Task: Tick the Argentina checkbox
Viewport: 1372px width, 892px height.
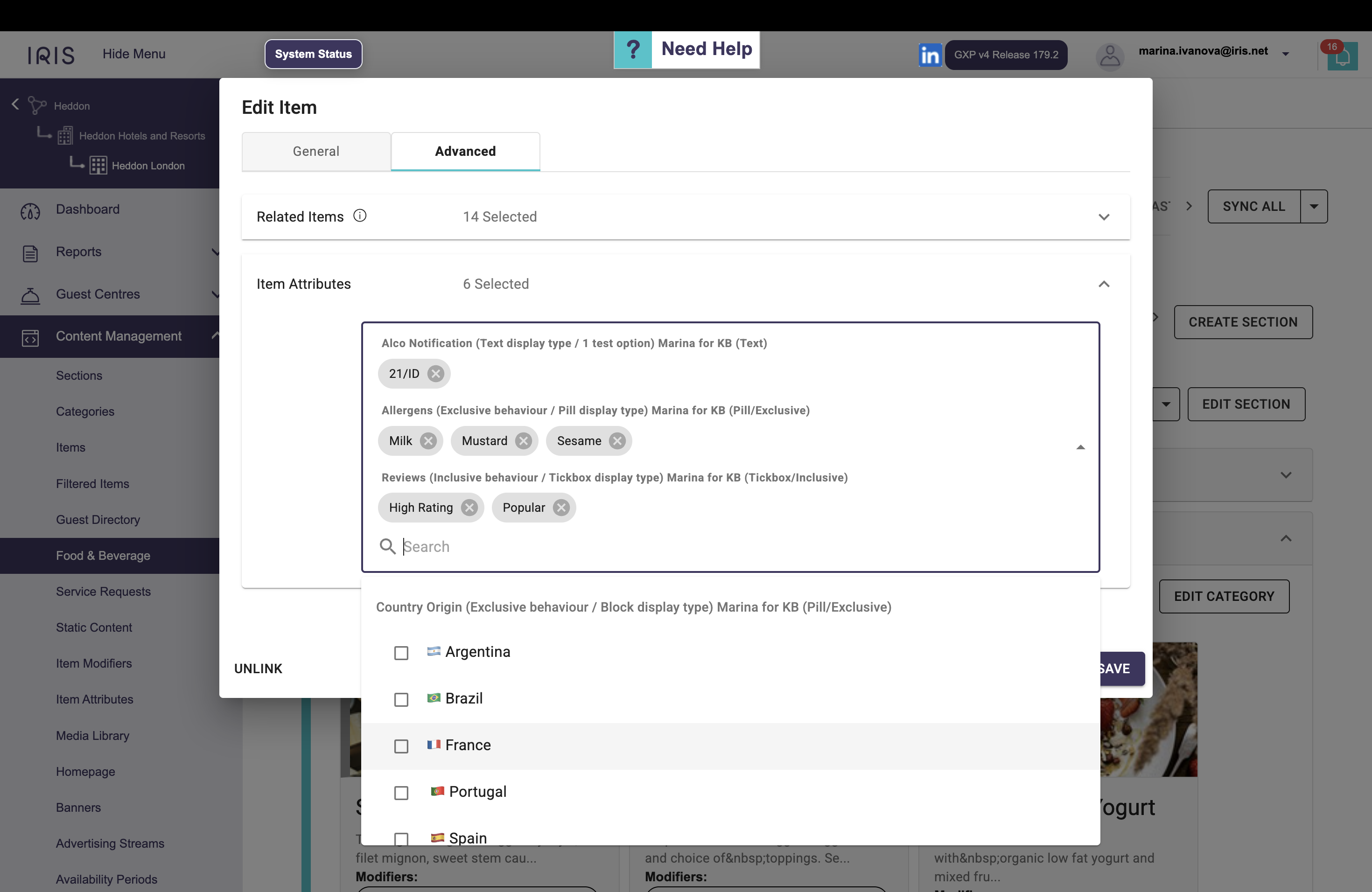Action: [x=401, y=653]
